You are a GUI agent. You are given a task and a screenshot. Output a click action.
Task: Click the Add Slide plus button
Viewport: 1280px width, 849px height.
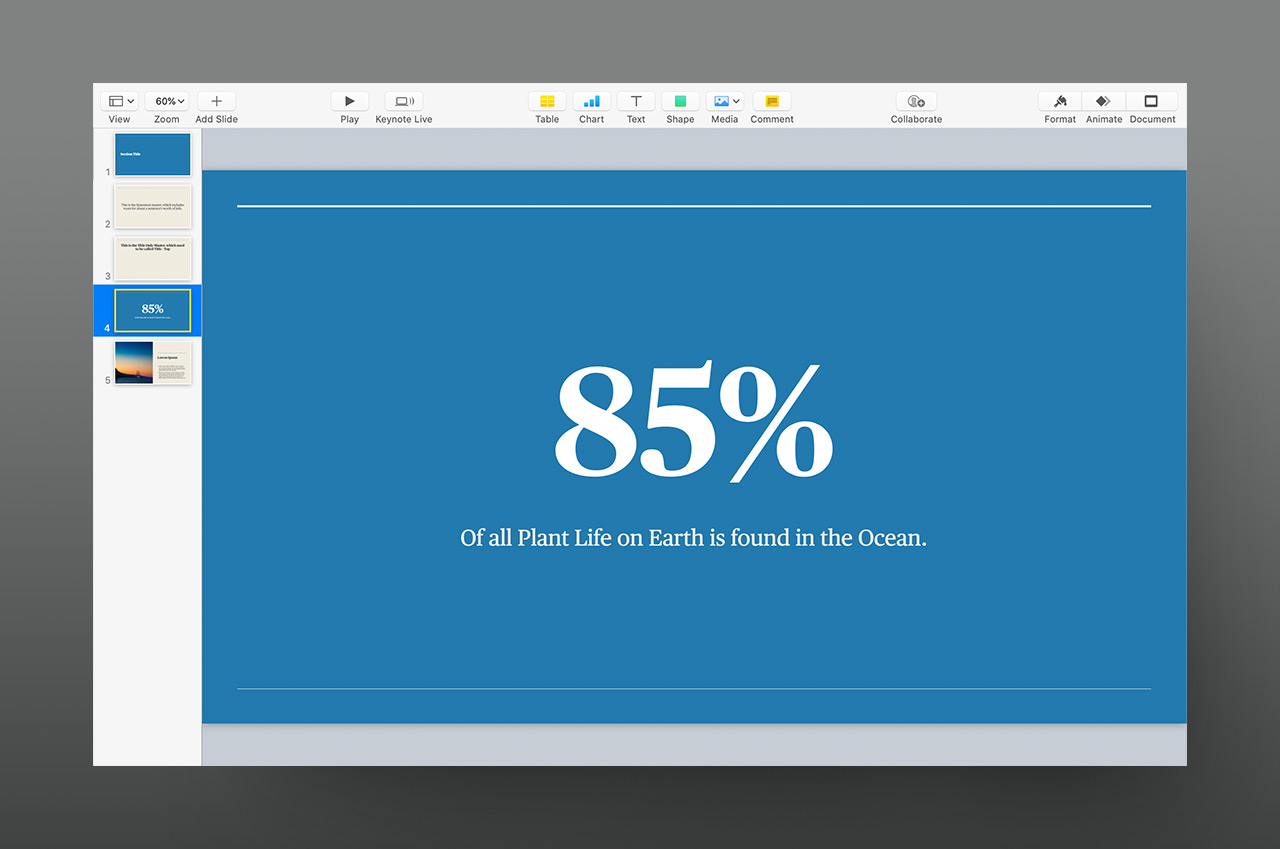tap(216, 101)
